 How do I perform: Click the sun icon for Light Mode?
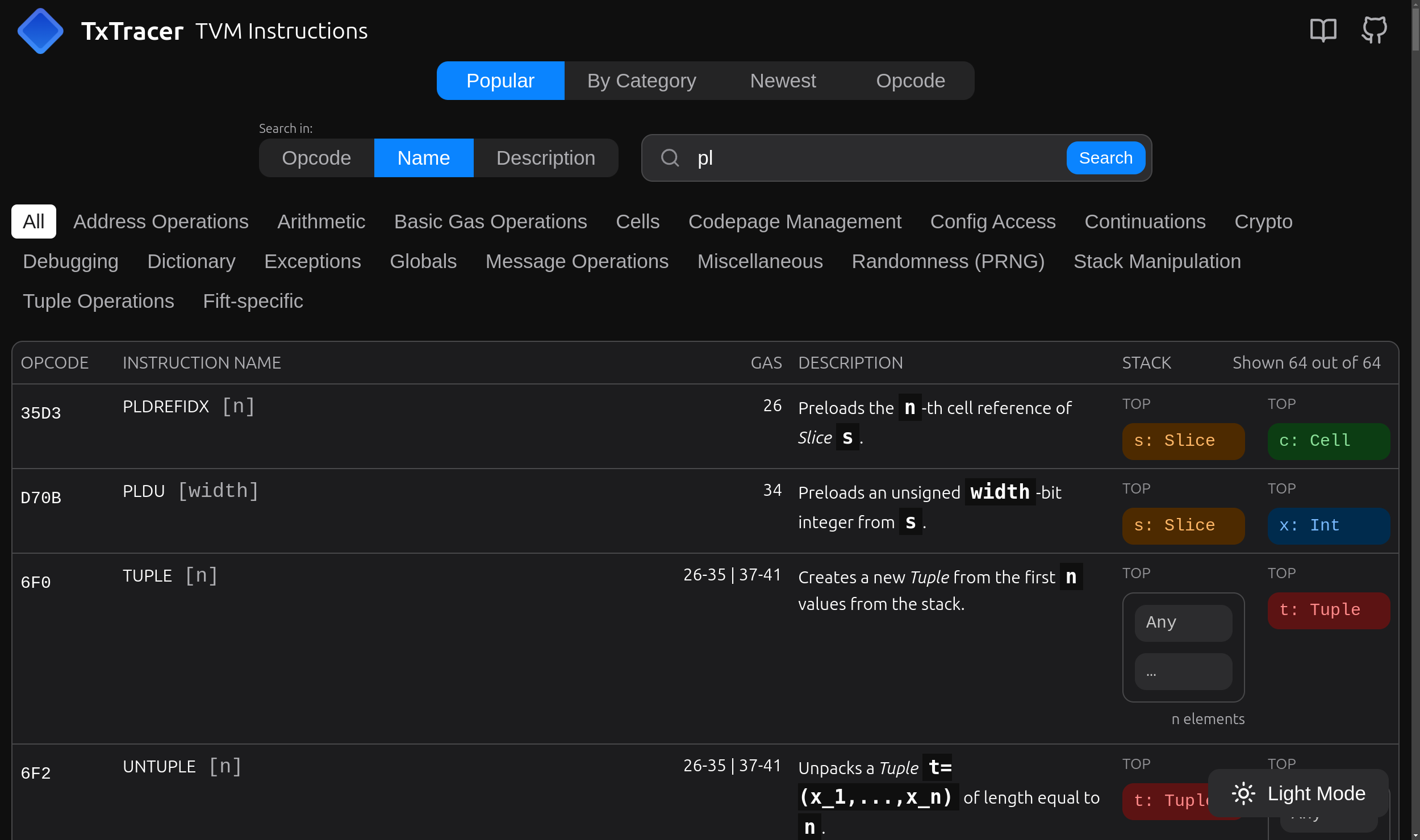(x=1243, y=793)
